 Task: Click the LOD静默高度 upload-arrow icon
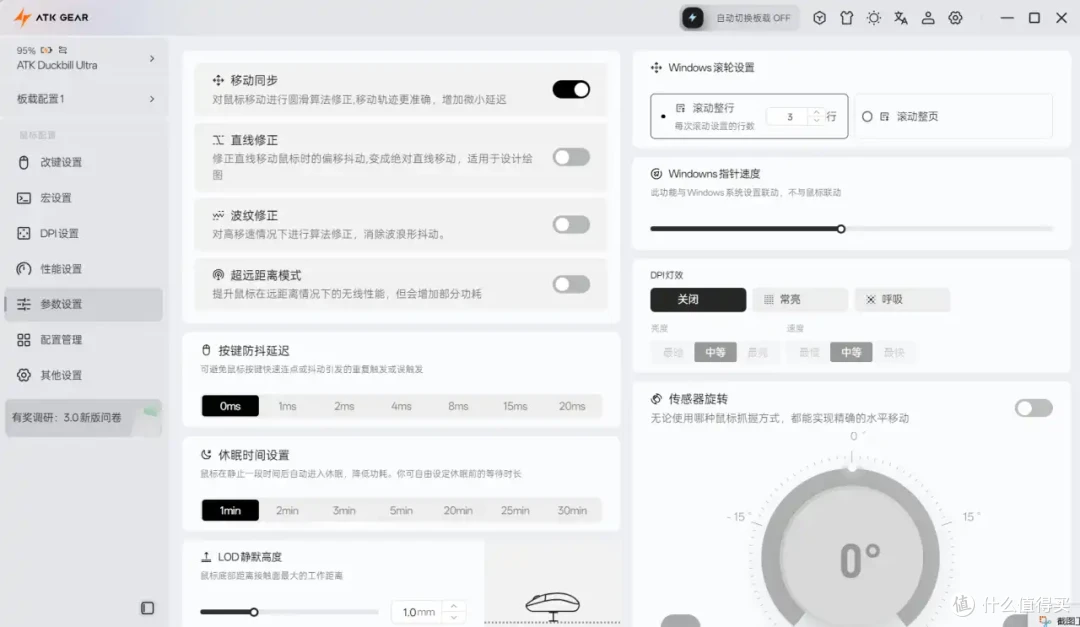click(x=206, y=557)
